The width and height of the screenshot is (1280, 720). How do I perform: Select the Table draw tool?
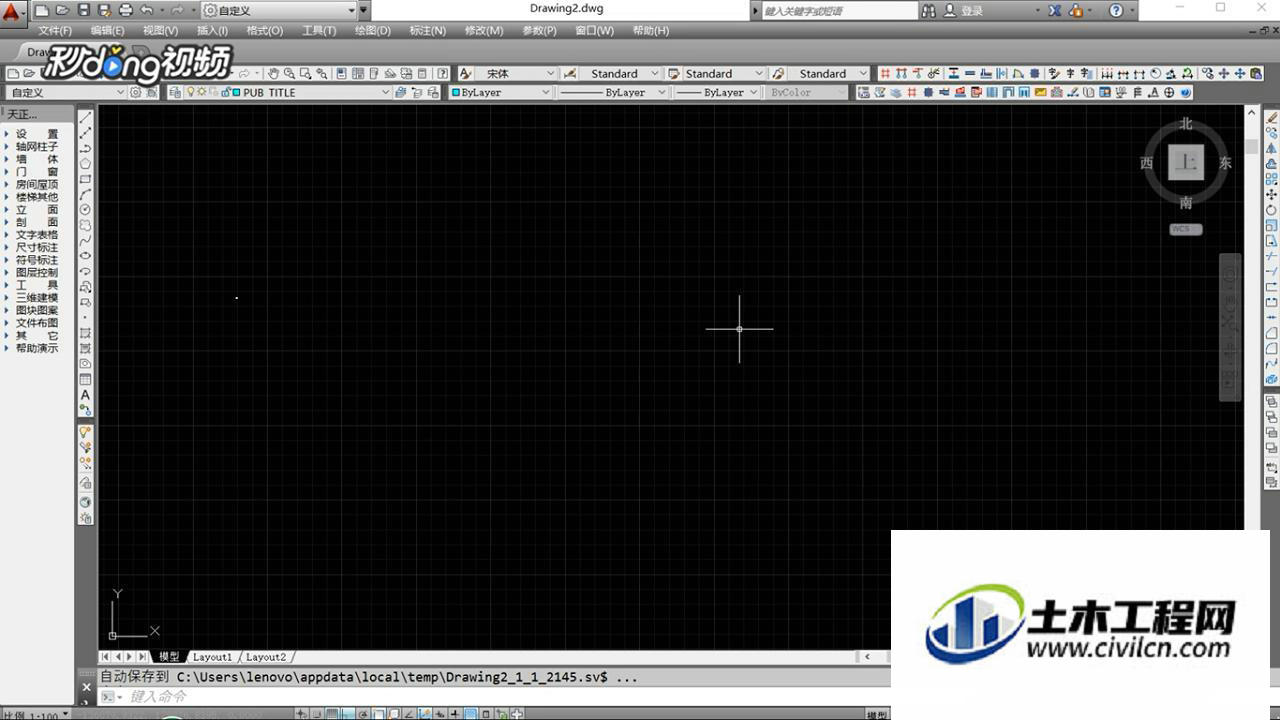click(x=86, y=379)
